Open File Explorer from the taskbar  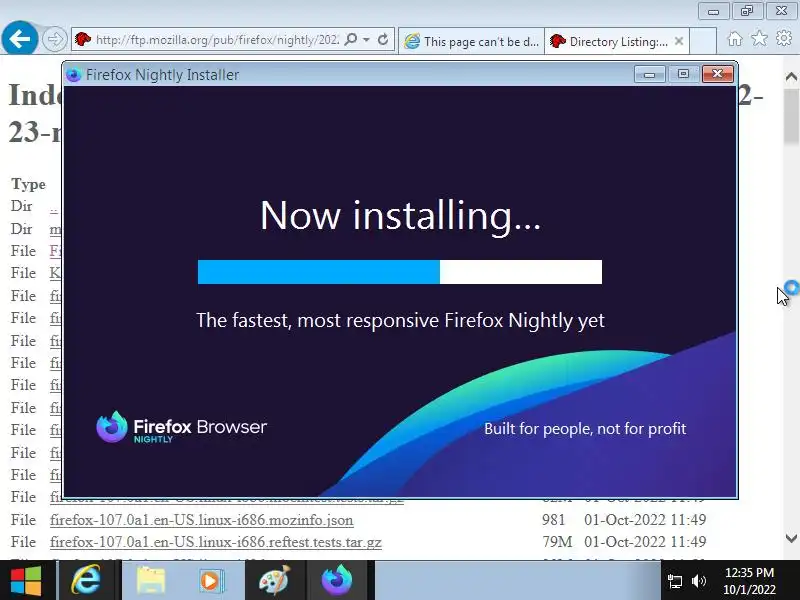pyautogui.click(x=151, y=580)
